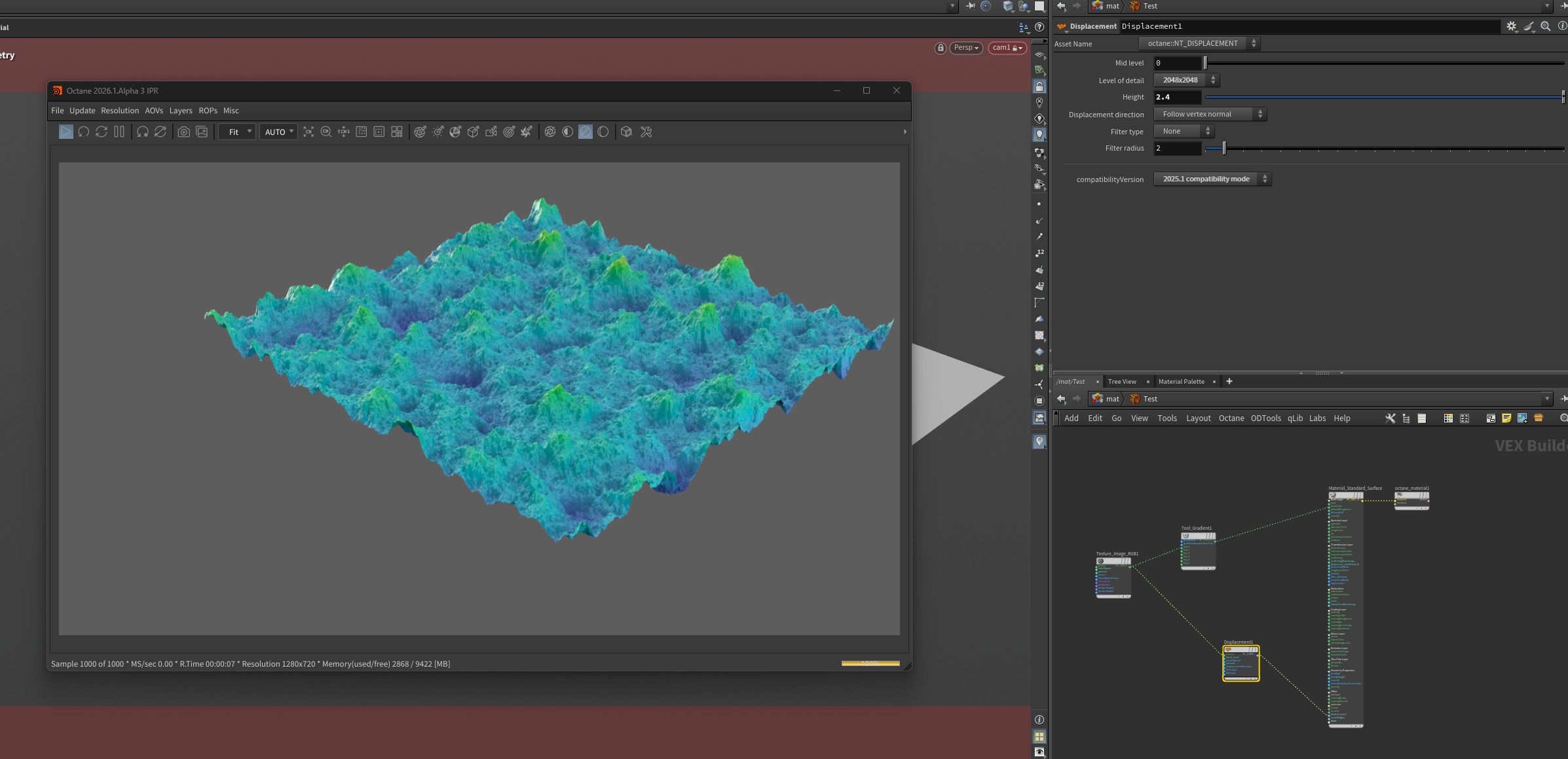Click the camera snapshot icon
The width and height of the screenshot is (1568, 759).
(184, 132)
